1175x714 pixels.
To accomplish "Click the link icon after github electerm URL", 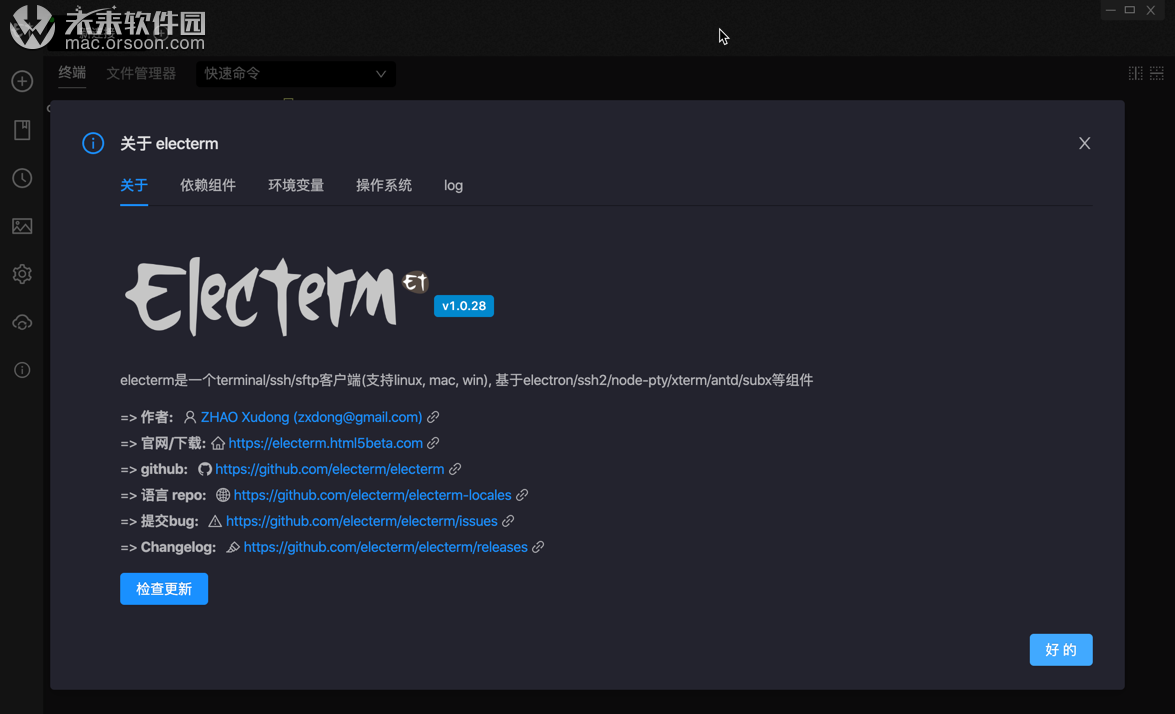I will point(455,469).
